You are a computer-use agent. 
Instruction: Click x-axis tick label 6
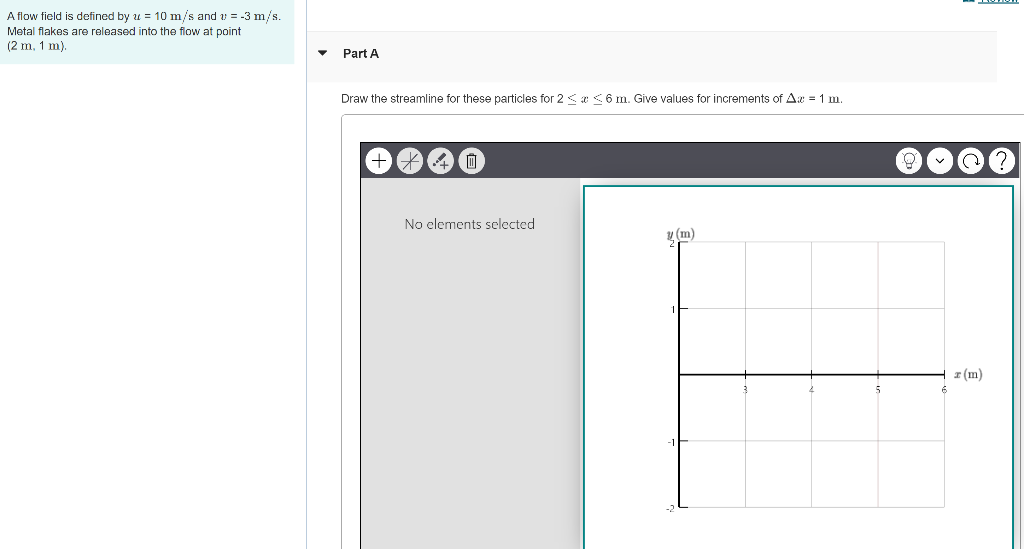[944, 390]
